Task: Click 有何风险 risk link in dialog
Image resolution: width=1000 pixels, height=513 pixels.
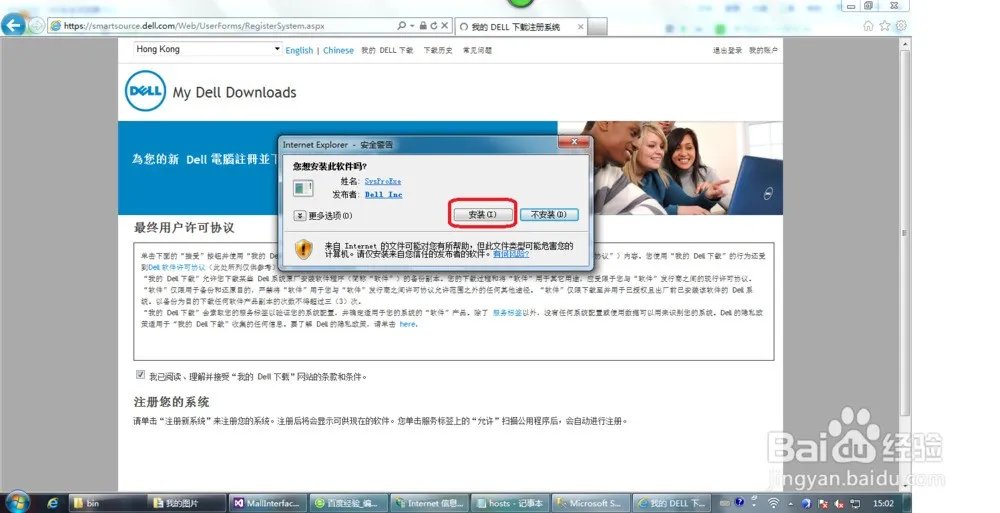Action: coord(510,254)
